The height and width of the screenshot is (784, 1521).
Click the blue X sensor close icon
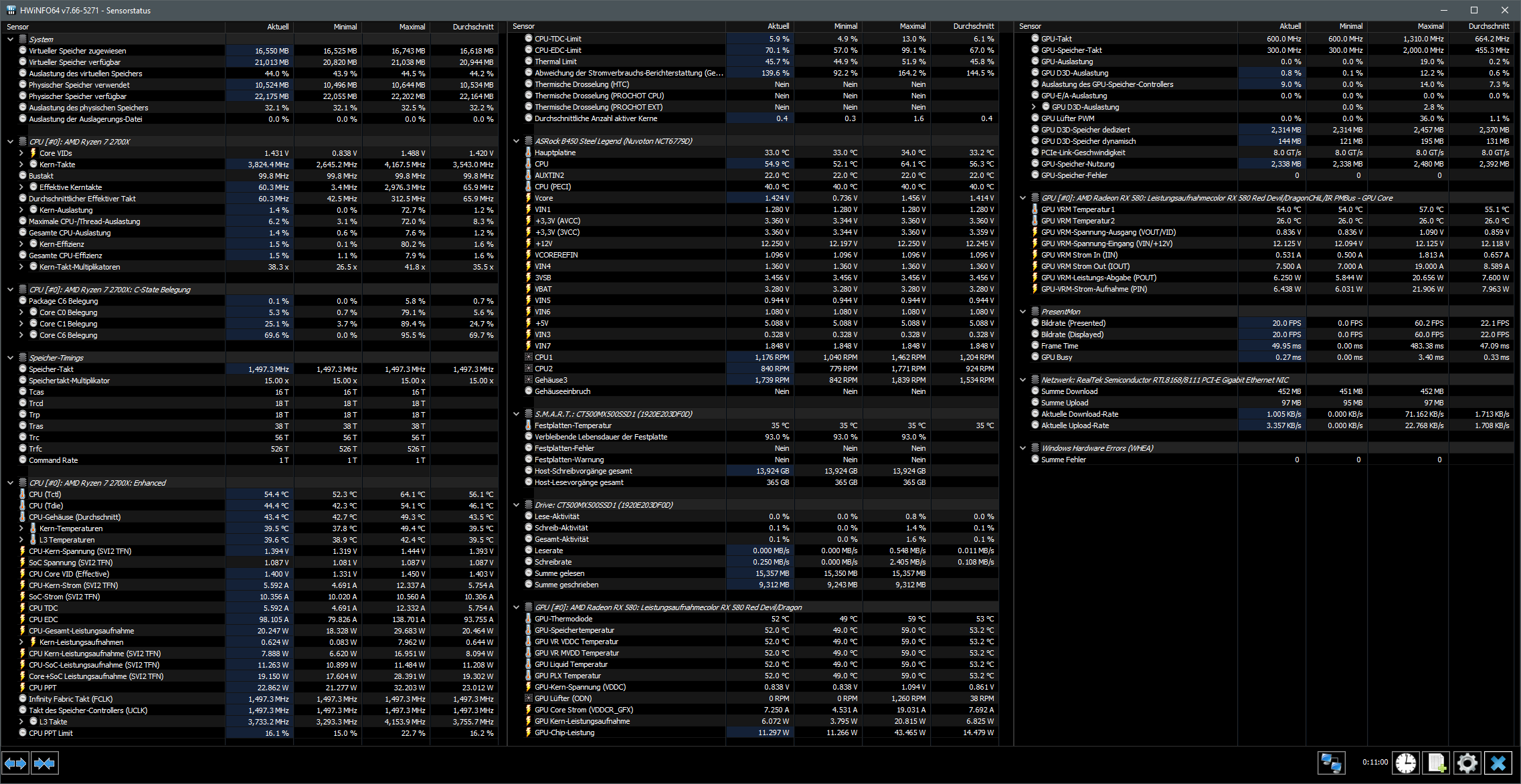pos(1498,763)
